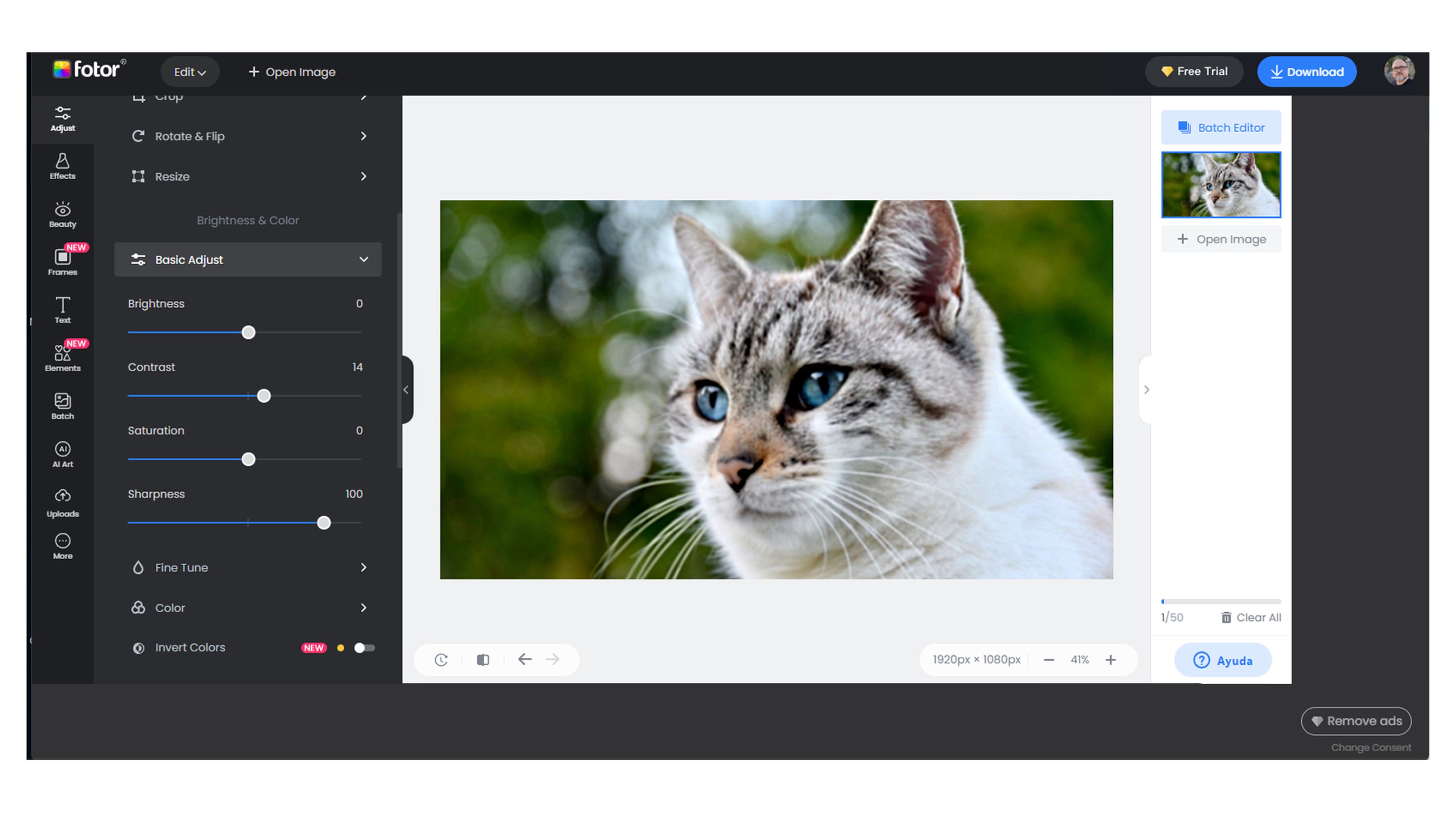Open the Change Consent link
This screenshot has height=819, width=1456.
click(1371, 747)
